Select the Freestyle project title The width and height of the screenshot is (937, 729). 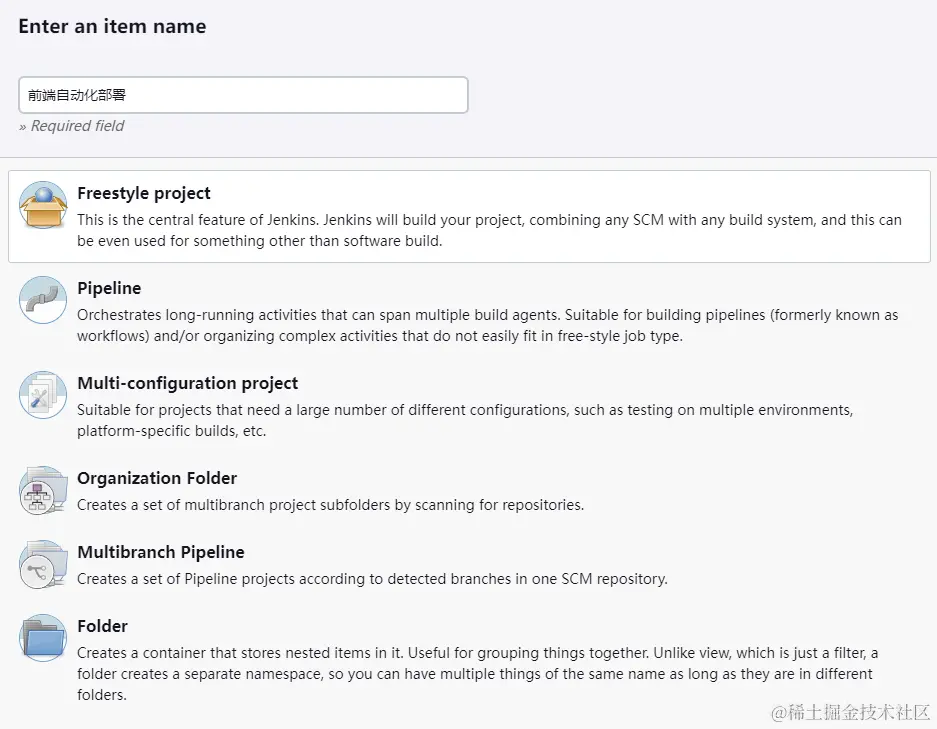click(x=144, y=193)
